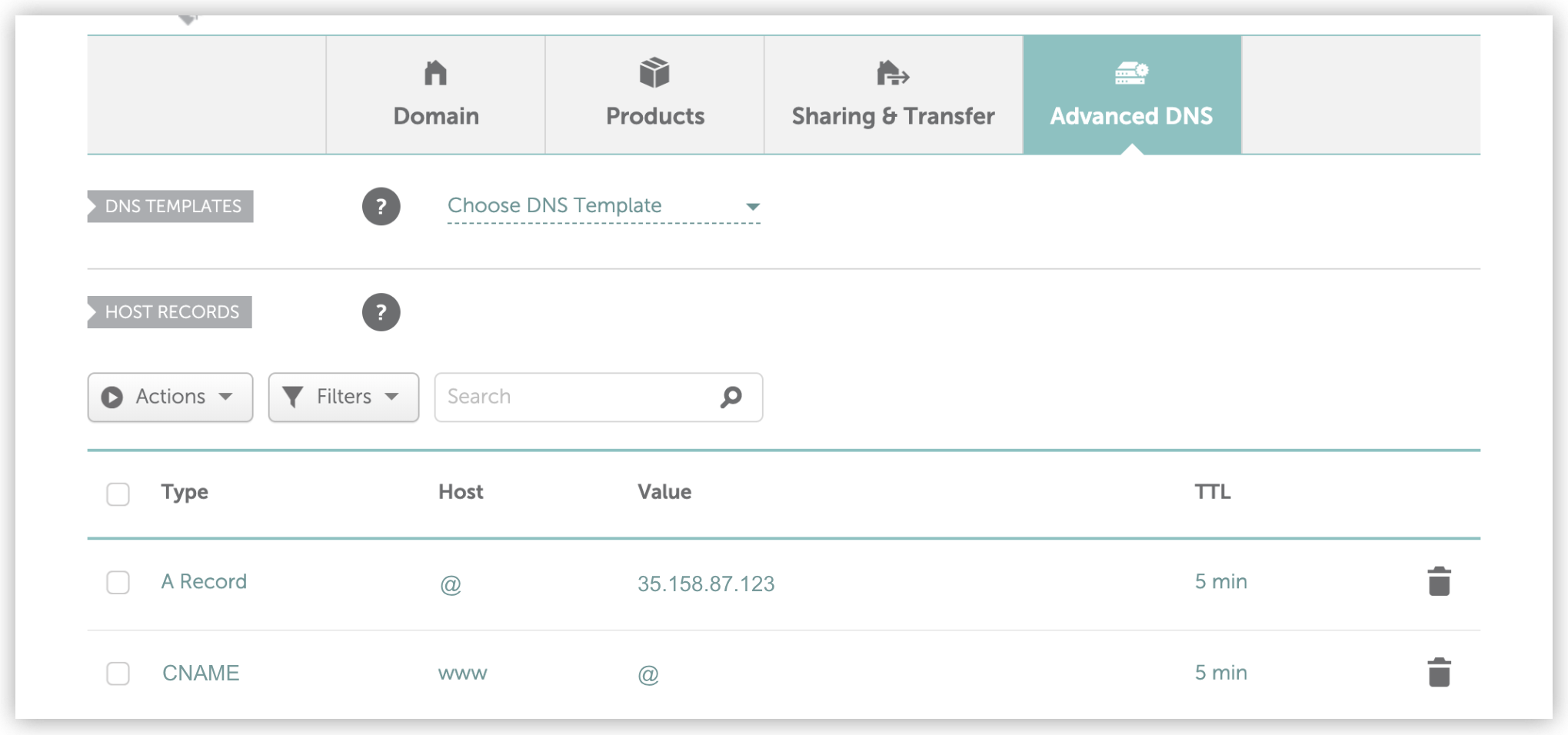Check the A Record row checkbox
Image resolution: width=1568 pixels, height=735 pixels.
click(118, 583)
